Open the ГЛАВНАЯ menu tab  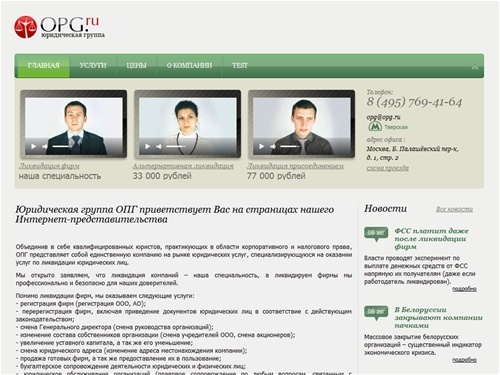coord(43,66)
